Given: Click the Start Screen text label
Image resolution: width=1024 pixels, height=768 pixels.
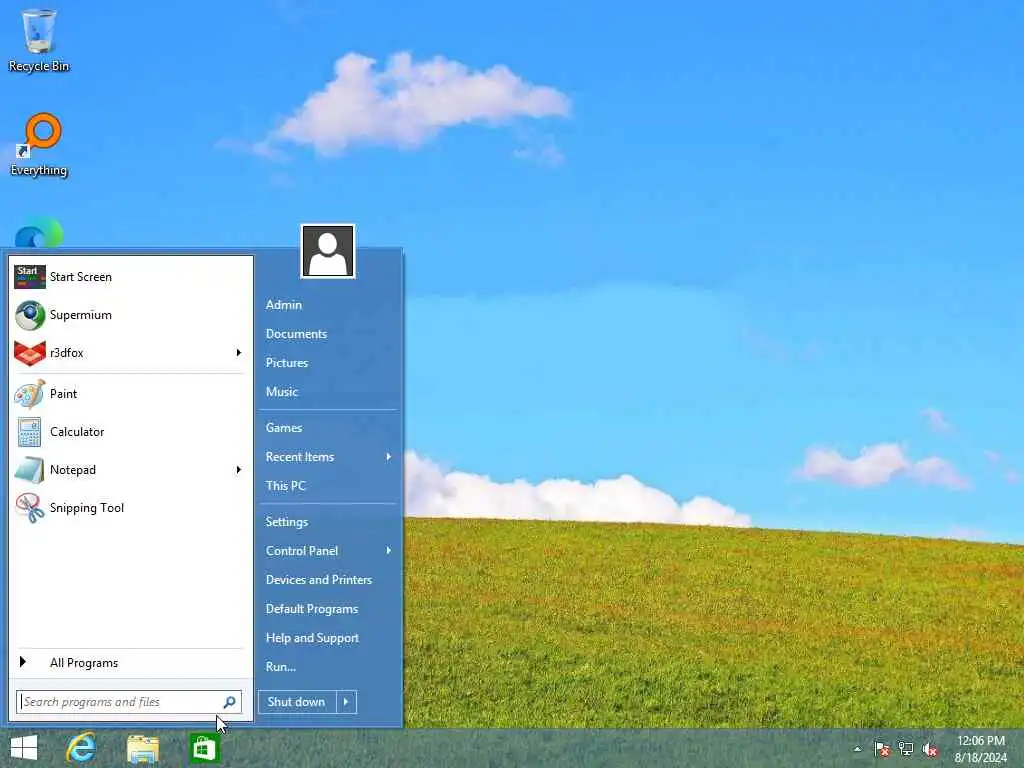Looking at the screenshot, I should [81, 277].
